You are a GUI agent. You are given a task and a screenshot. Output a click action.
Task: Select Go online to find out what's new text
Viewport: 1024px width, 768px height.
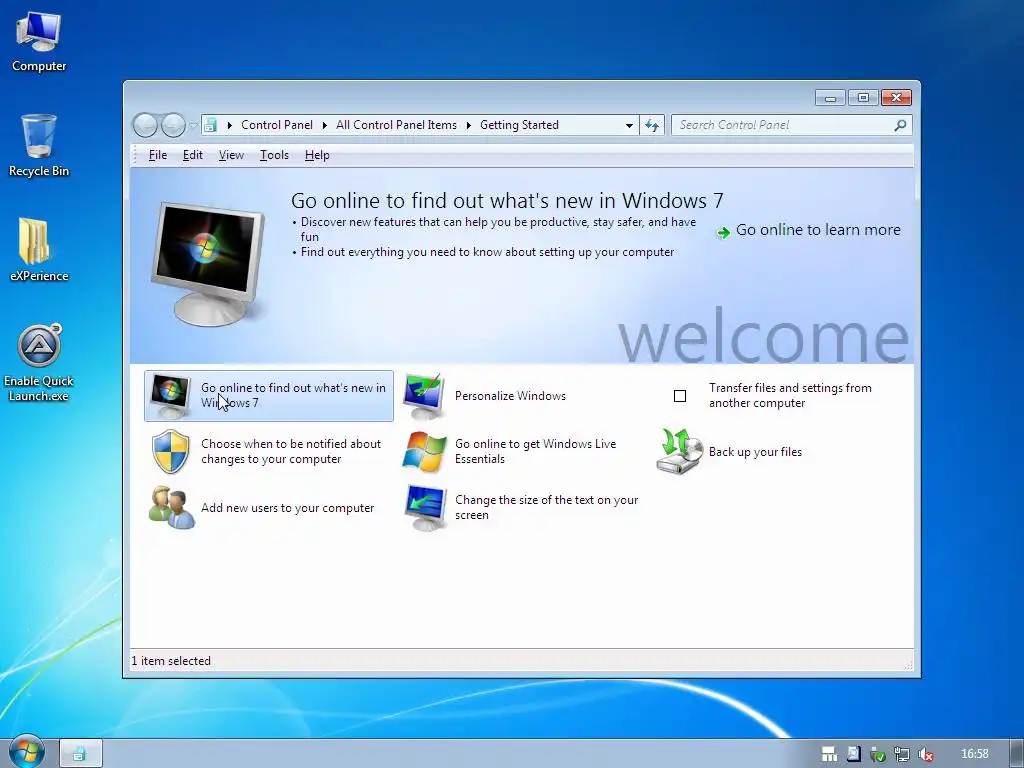pyautogui.click(x=293, y=395)
